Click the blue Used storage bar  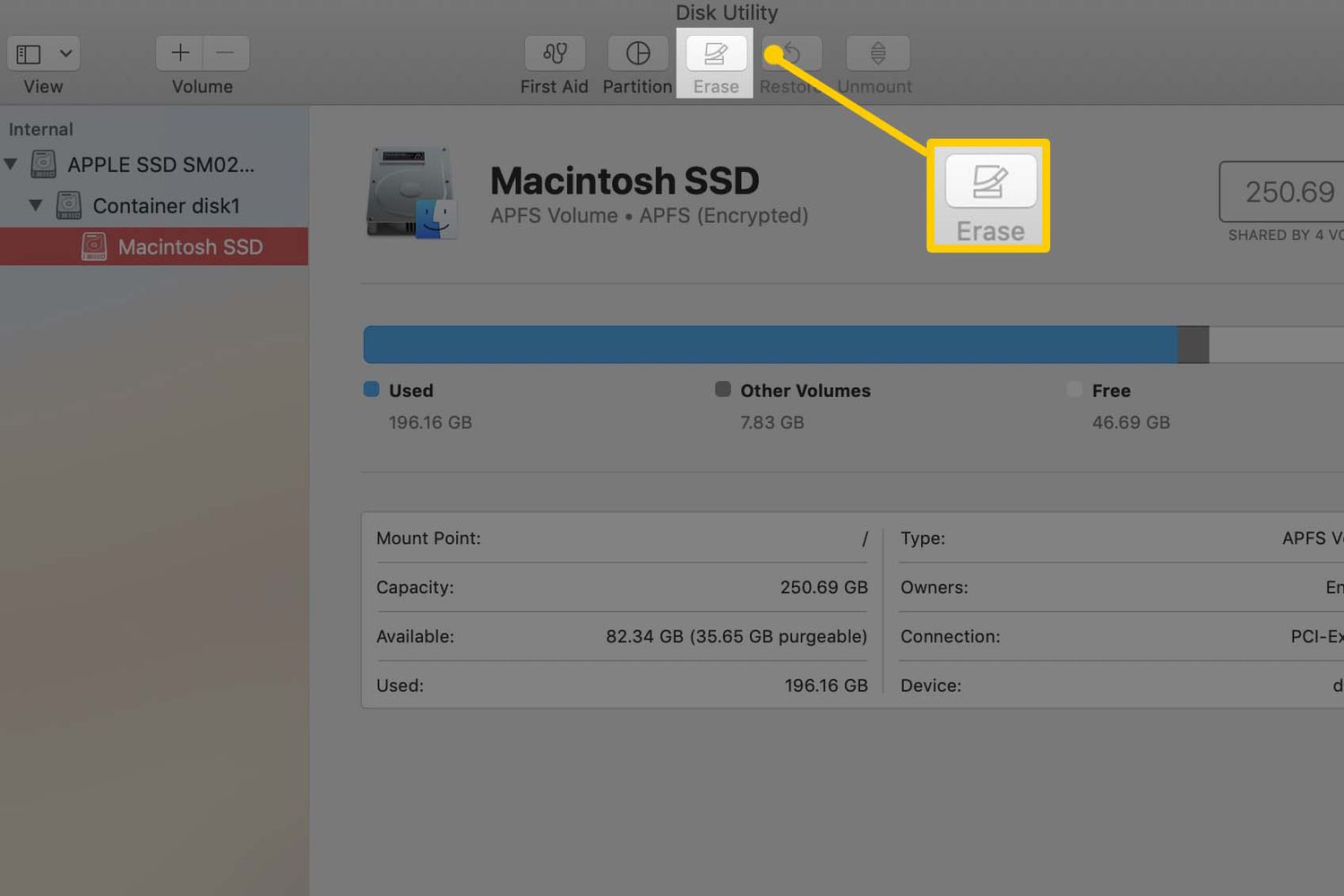pyautogui.click(x=769, y=345)
